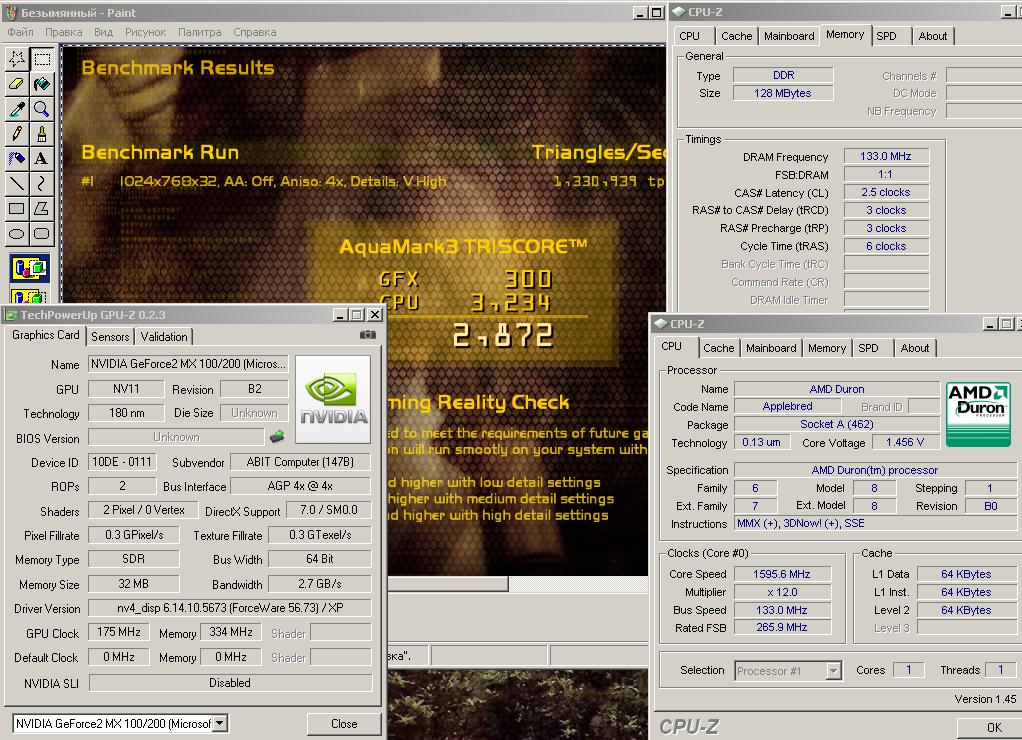The width and height of the screenshot is (1022, 740).
Task: Click the Instructions MMX, 3DNow!, SSE field
Action: pos(875,524)
